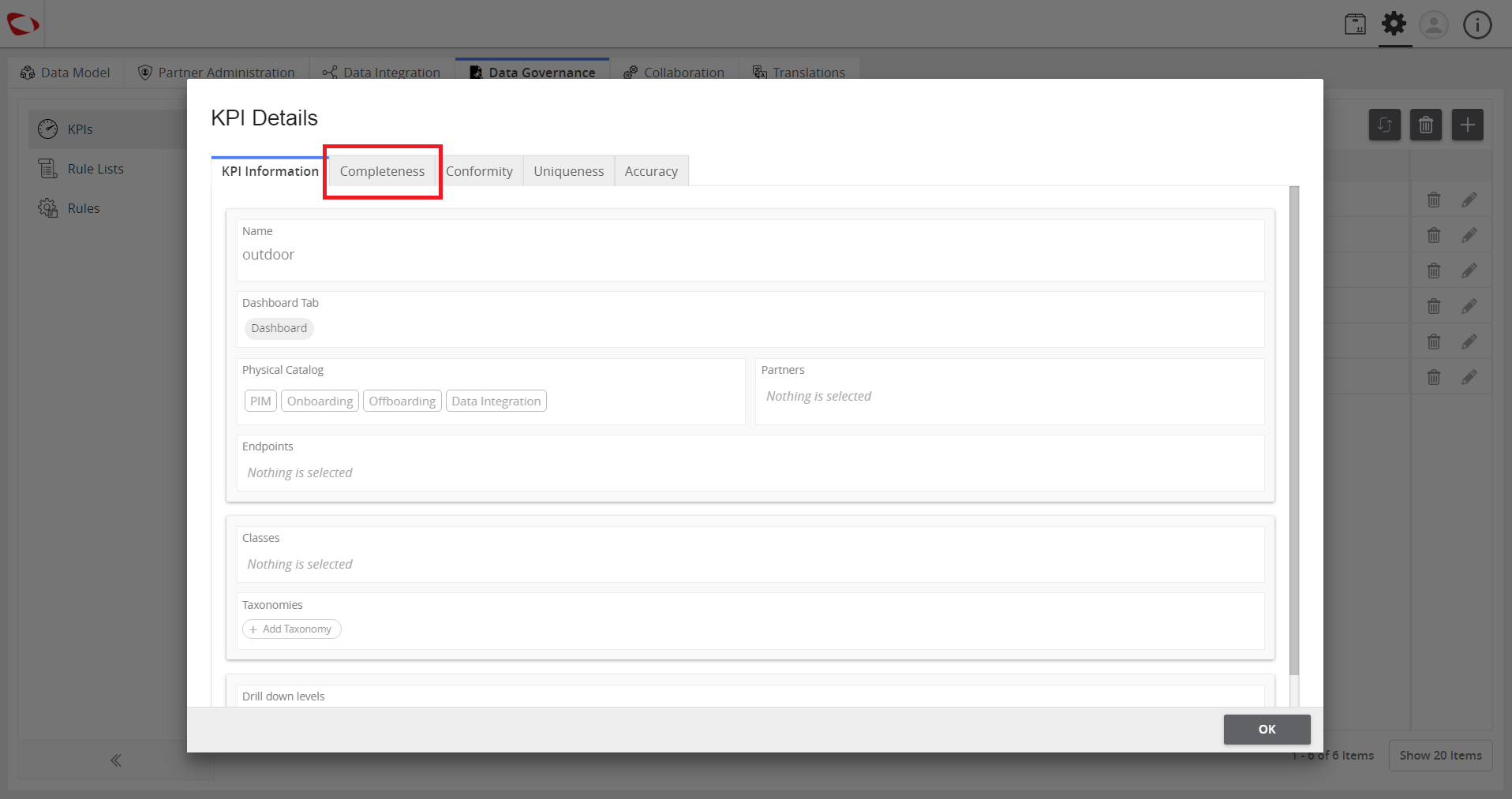Screen dimensions: 1512x799
Task: Delete the first KPI row
Action: point(1434,200)
